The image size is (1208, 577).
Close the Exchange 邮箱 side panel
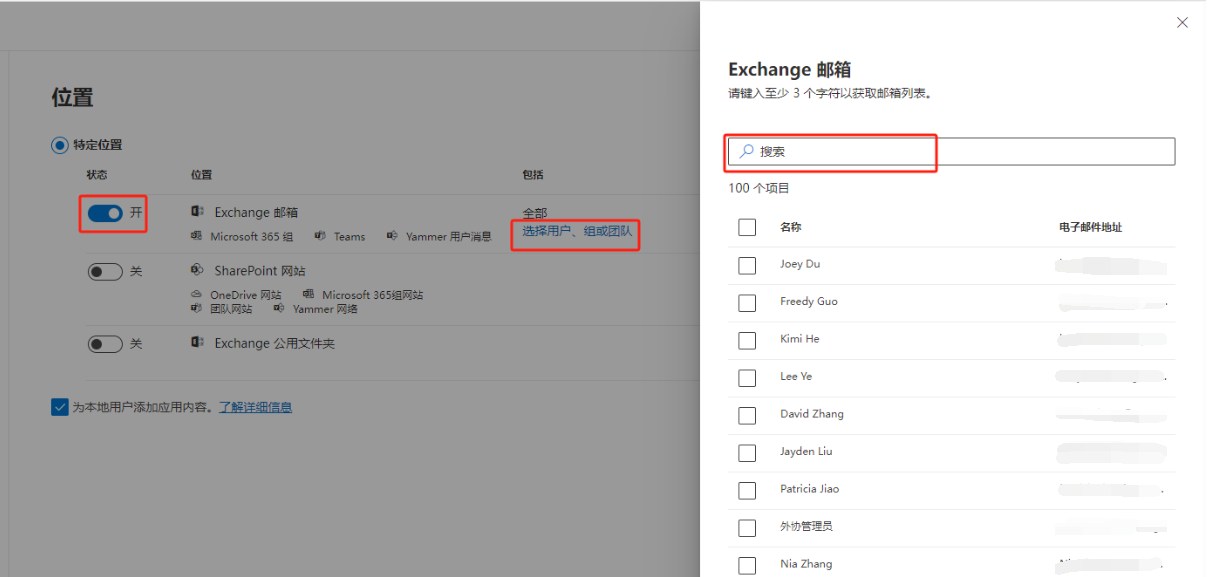(1182, 22)
